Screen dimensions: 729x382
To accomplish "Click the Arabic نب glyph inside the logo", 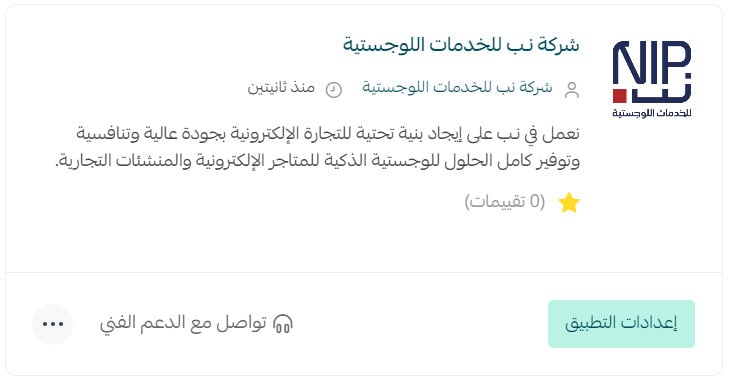I will (x=661, y=88).
